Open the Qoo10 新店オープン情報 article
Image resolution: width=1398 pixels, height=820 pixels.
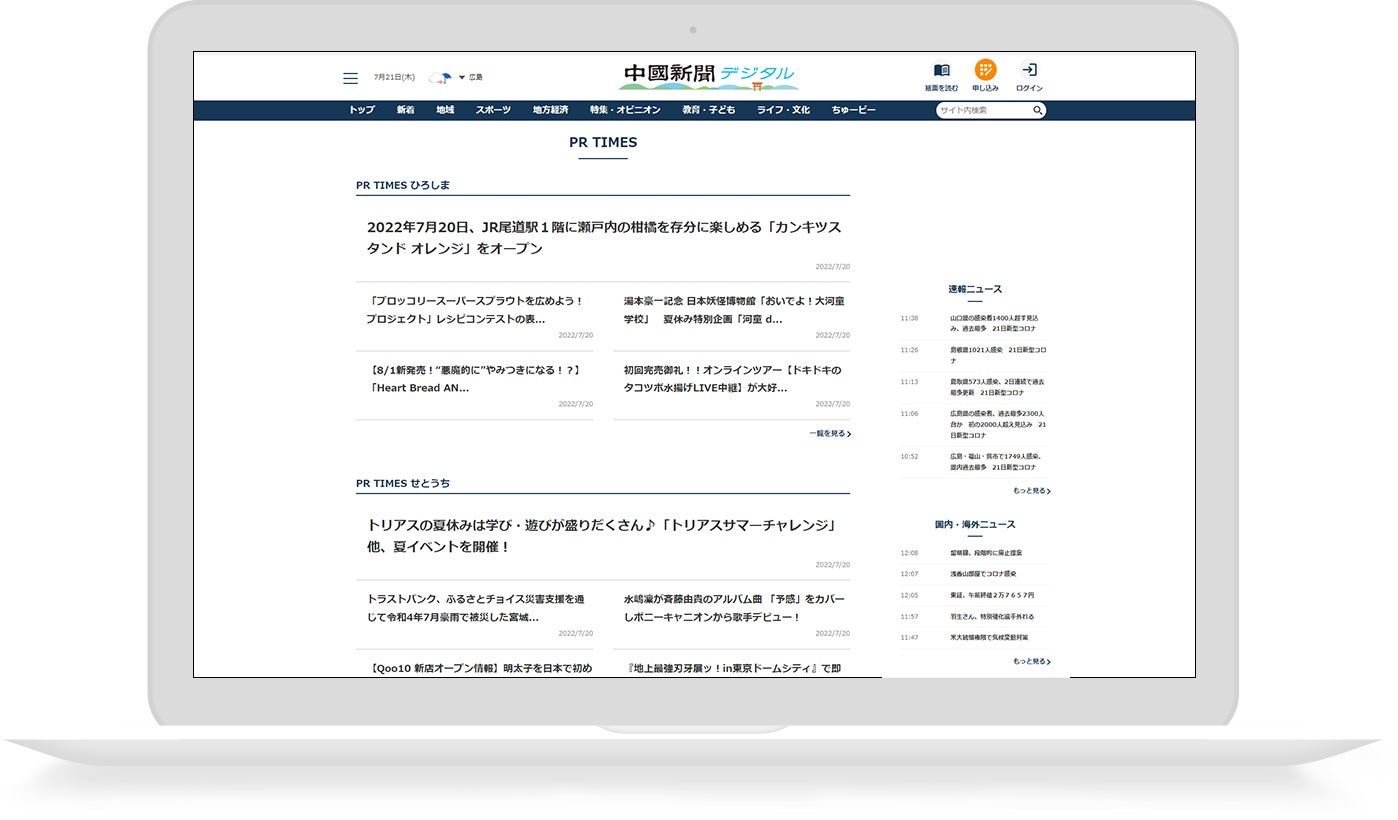[479, 668]
